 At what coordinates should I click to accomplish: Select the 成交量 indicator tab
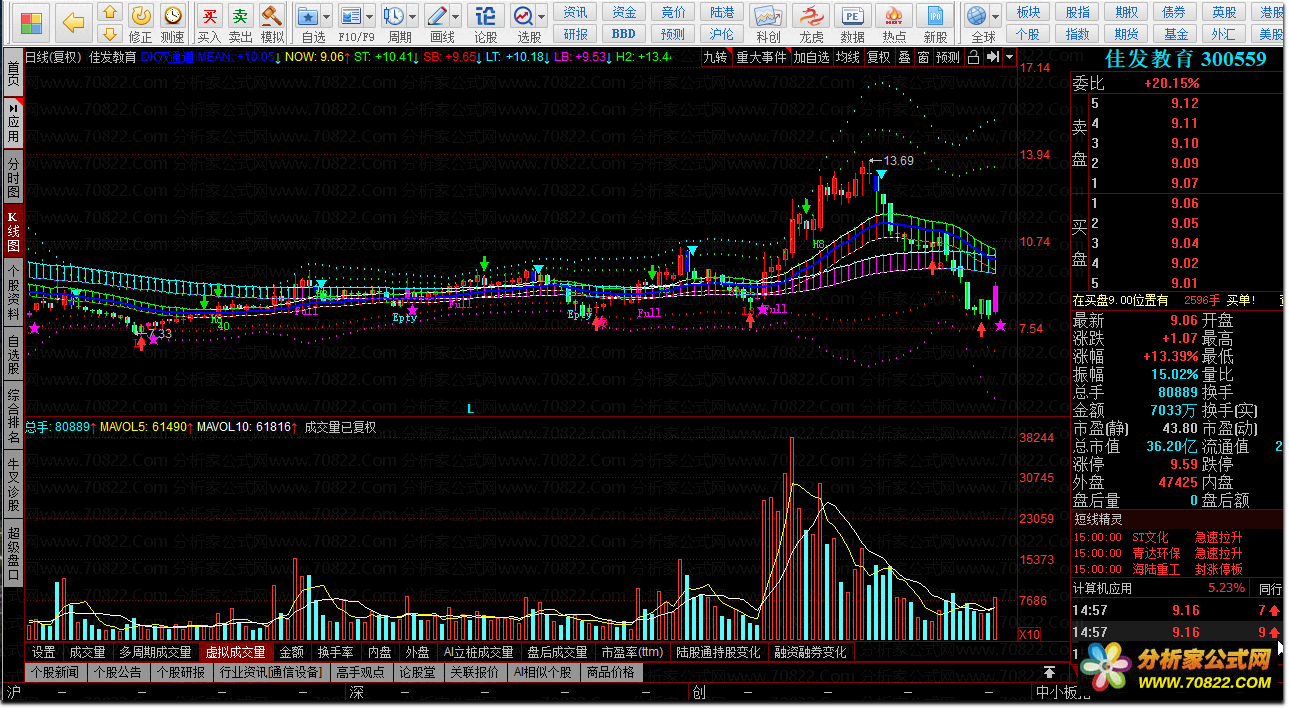[87, 652]
